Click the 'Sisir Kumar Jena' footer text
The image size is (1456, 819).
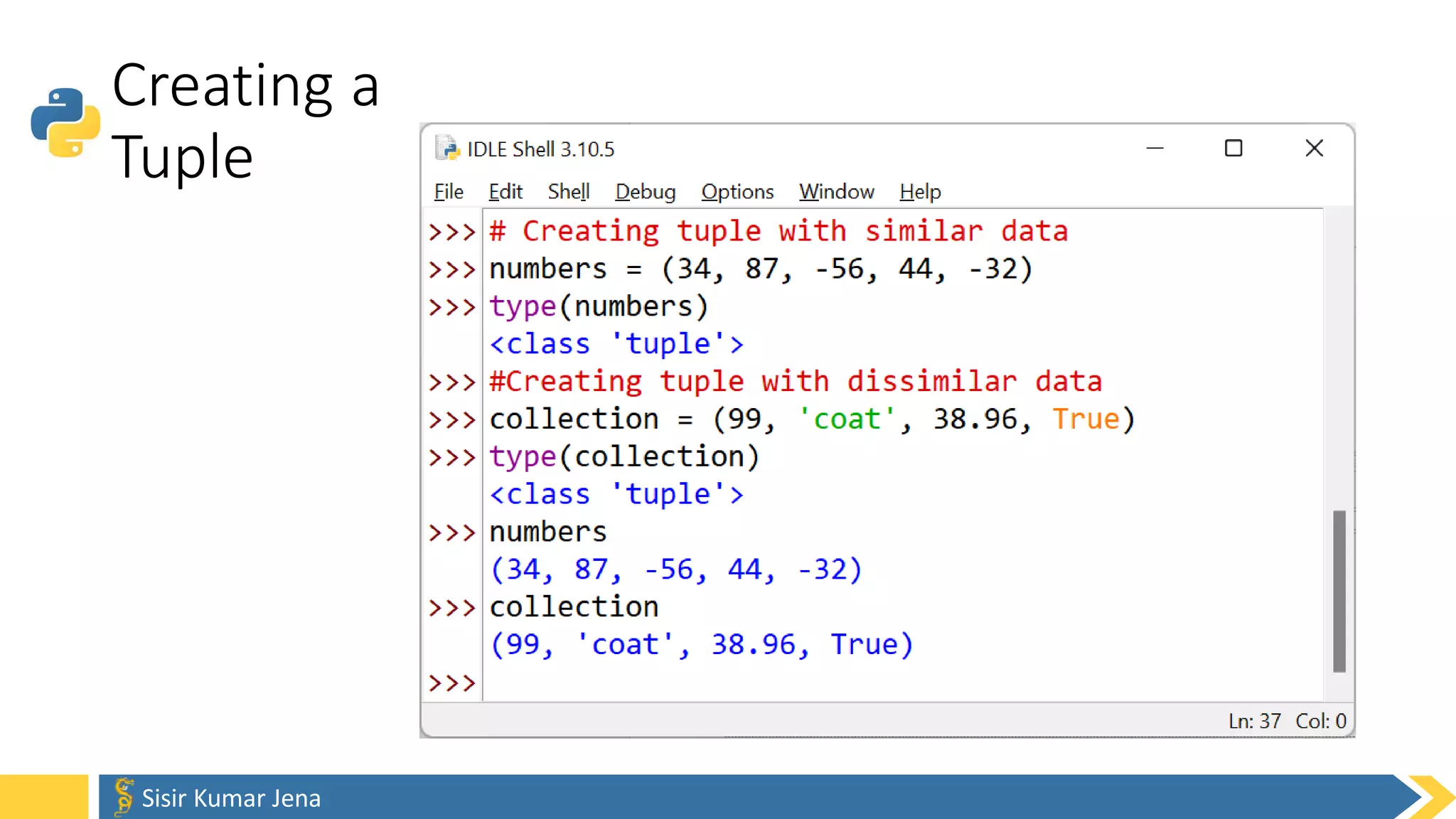click(231, 798)
